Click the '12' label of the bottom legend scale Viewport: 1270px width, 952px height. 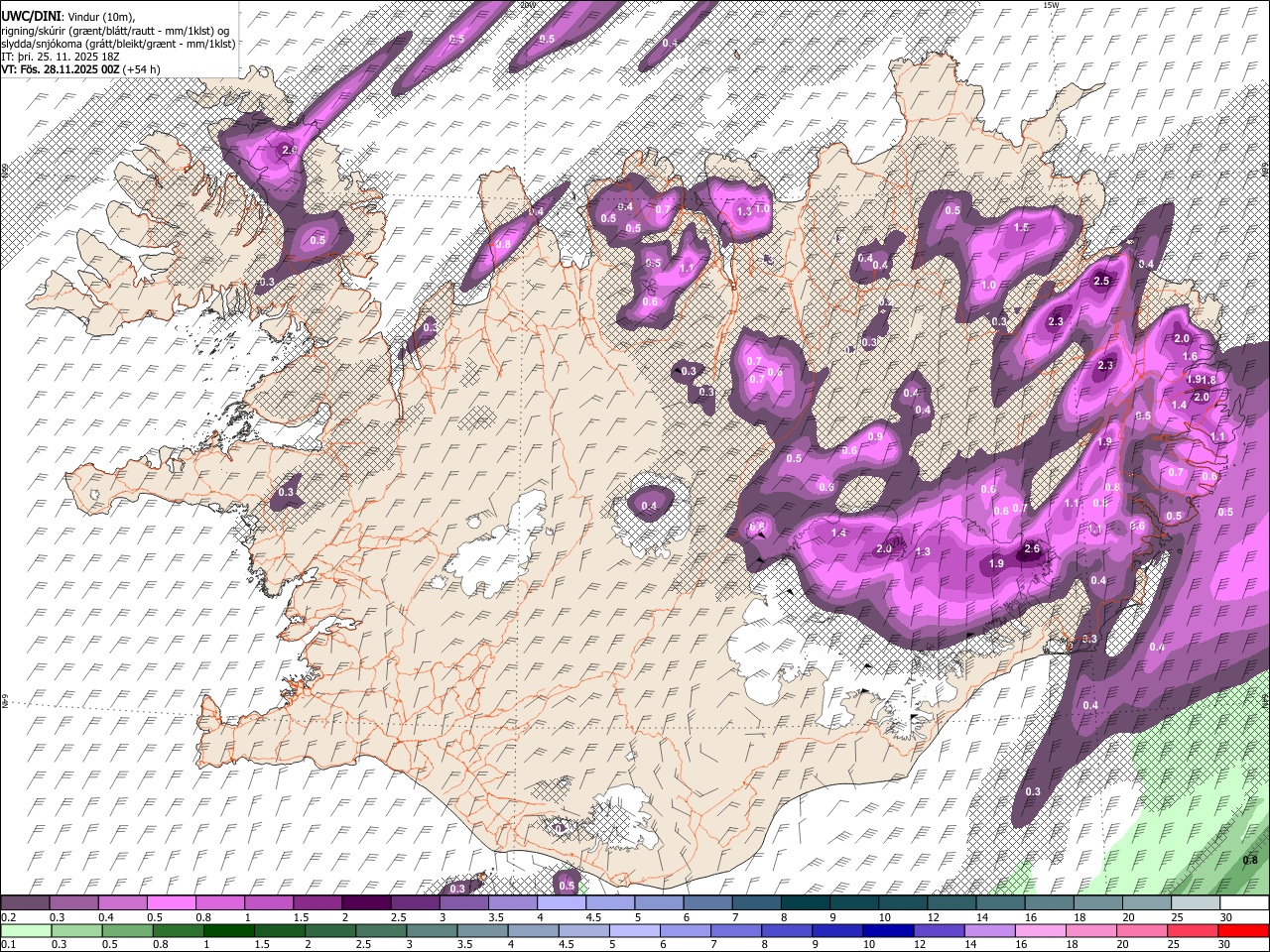[x=919, y=945]
